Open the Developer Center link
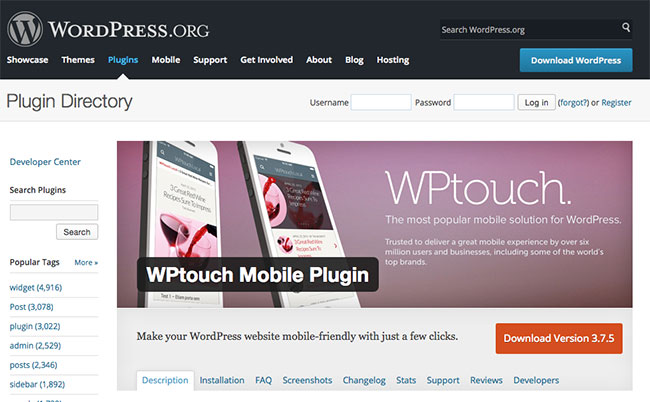The height and width of the screenshot is (402, 650). point(45,162)
